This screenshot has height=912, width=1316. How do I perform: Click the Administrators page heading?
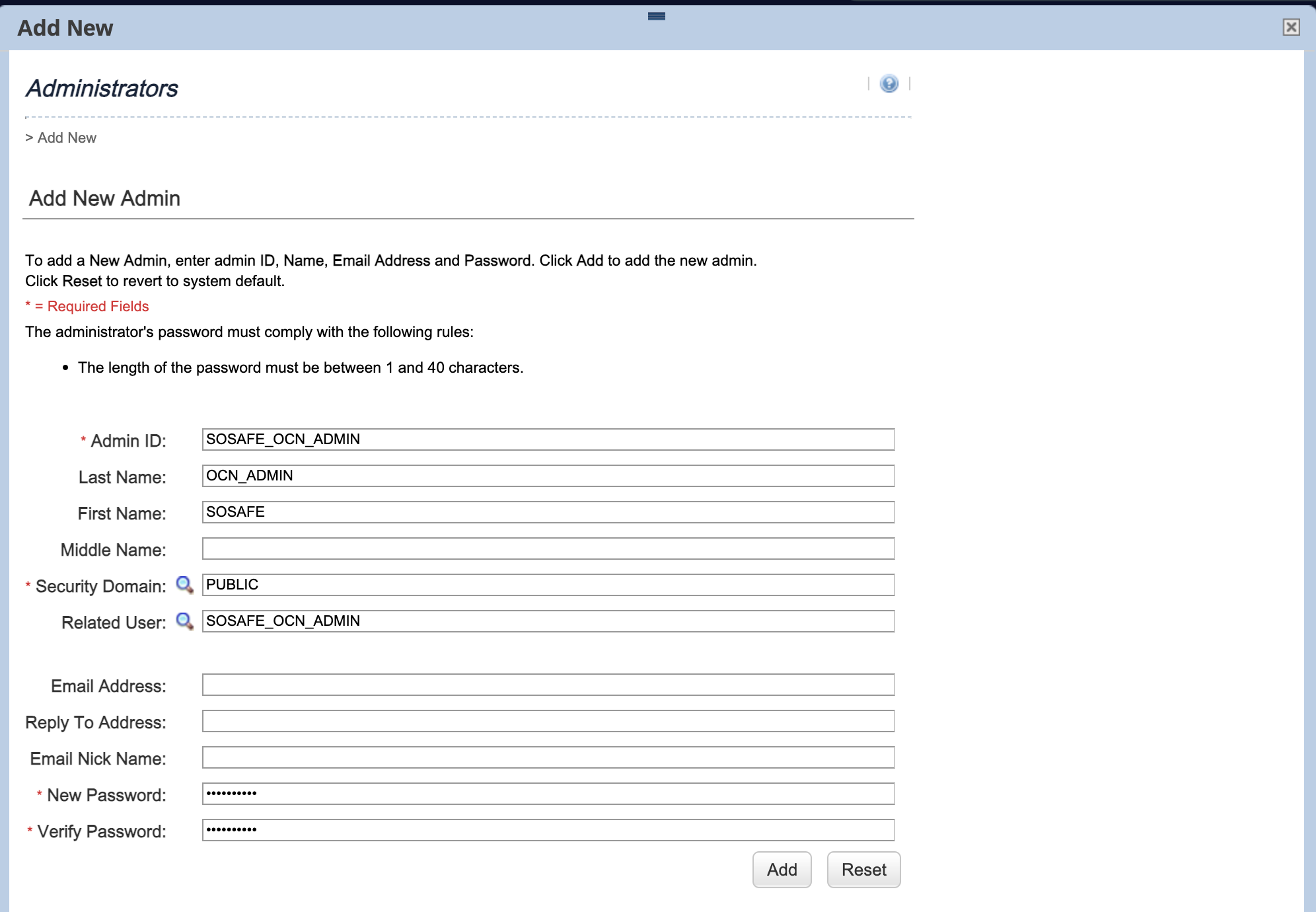102,89
